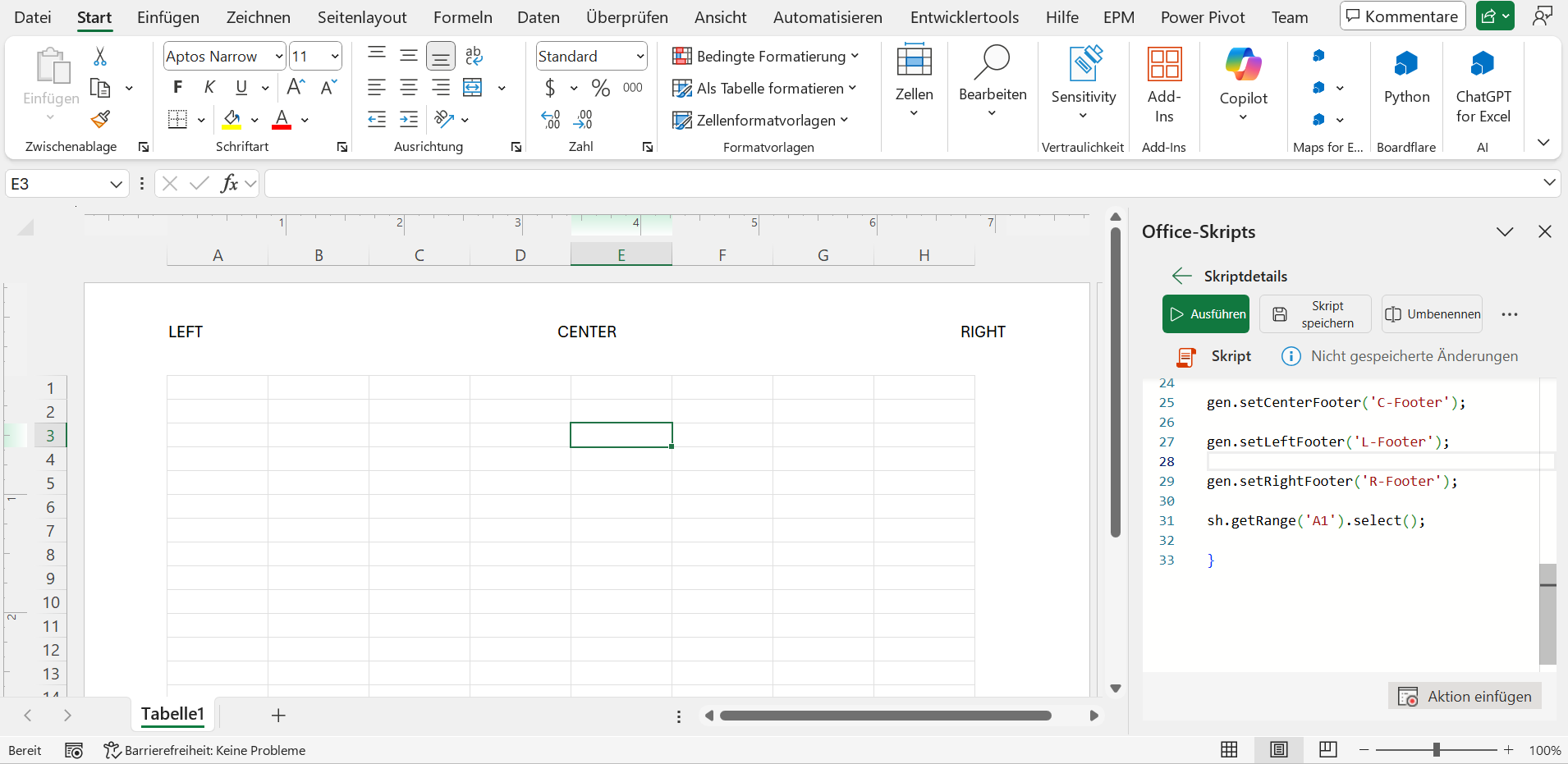
Task: Toggle underline U formatting
Action: click(241, 87)
